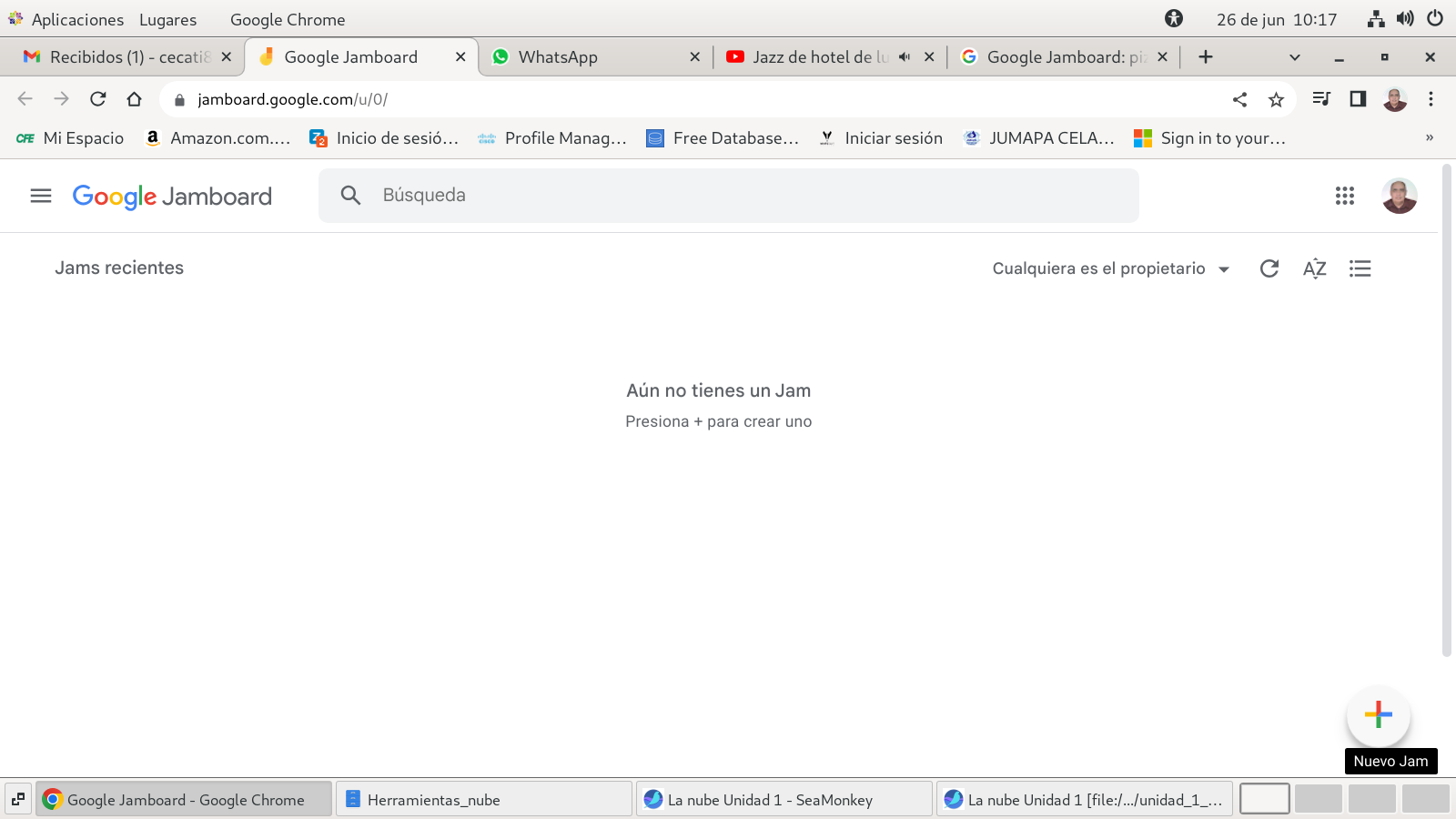The width and height of the screenshot is (1456, 819).
Task: Expand the Chrome tab search chevron
Action: click(x=1294, y=57)
